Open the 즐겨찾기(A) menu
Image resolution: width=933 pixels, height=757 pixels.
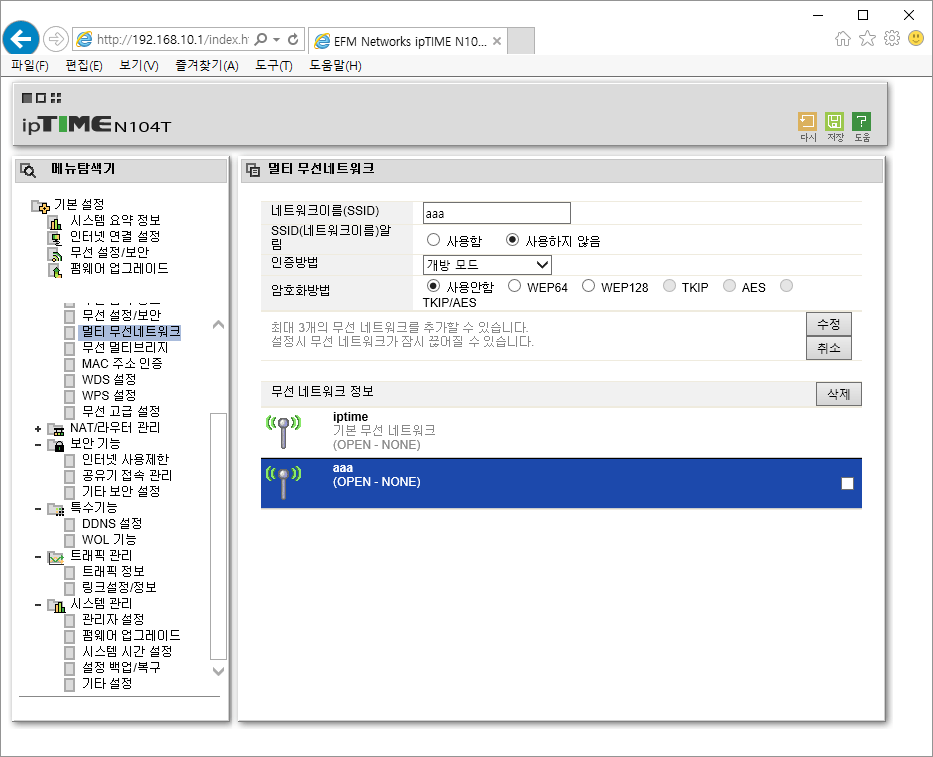point(206,65)
